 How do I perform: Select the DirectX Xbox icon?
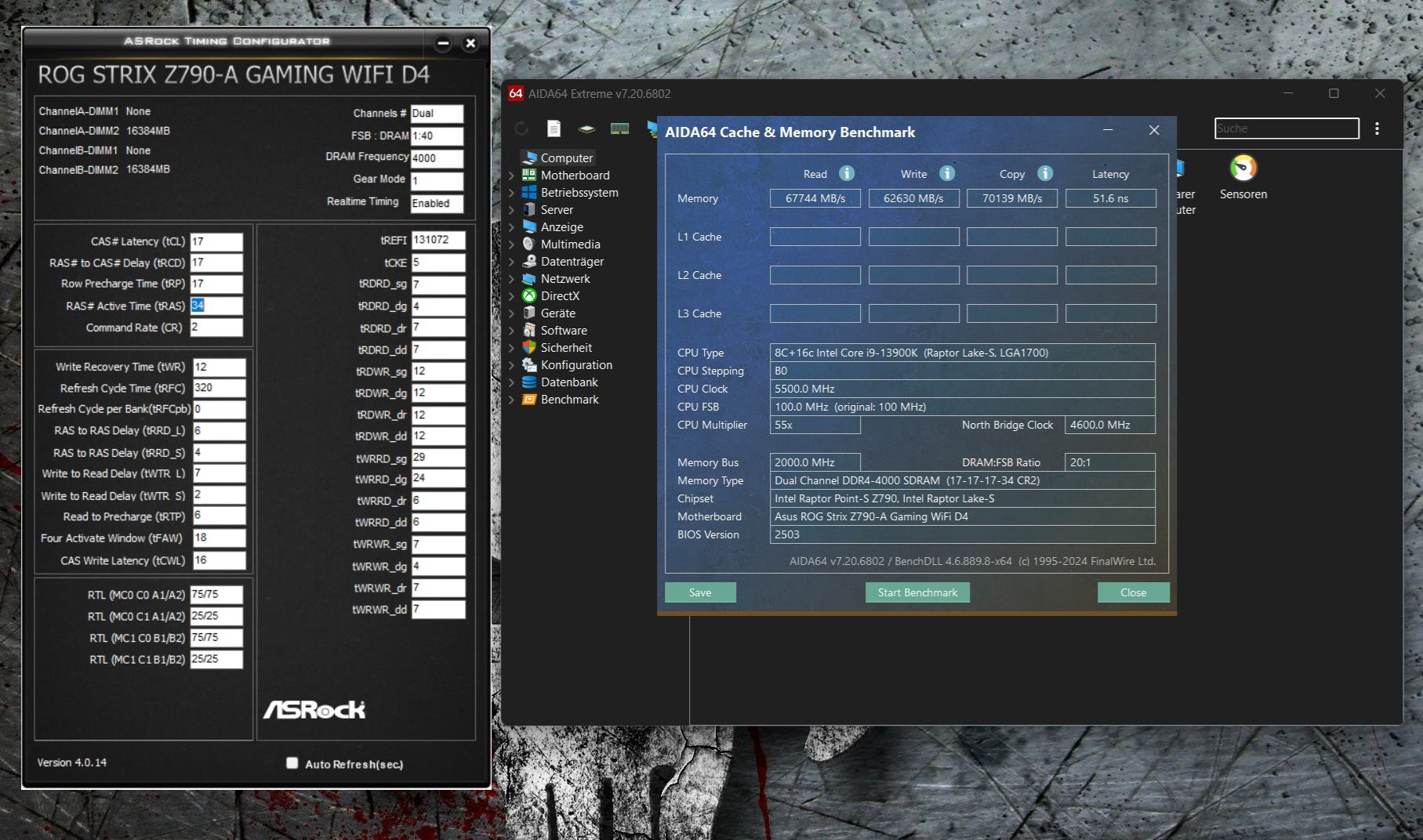click(x=529, y=296)
